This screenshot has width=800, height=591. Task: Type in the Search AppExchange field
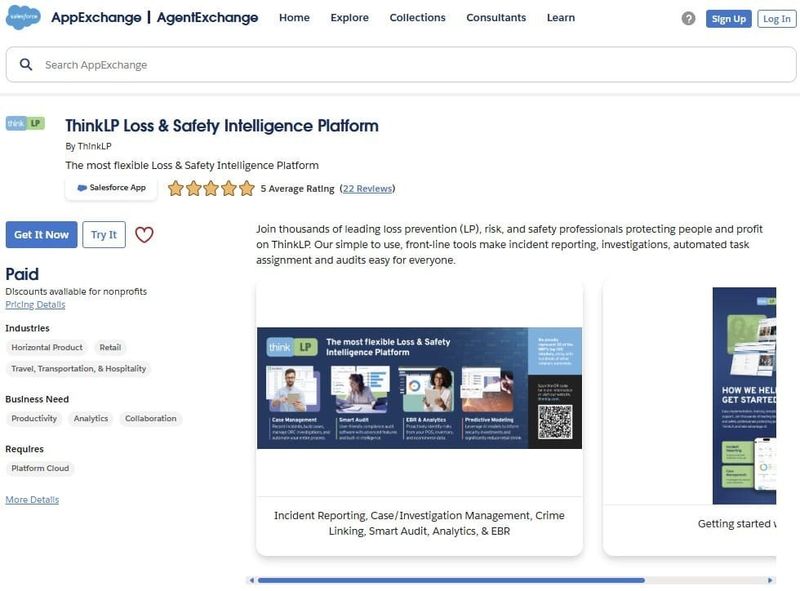pyautogui.click(x=400, y=65)
